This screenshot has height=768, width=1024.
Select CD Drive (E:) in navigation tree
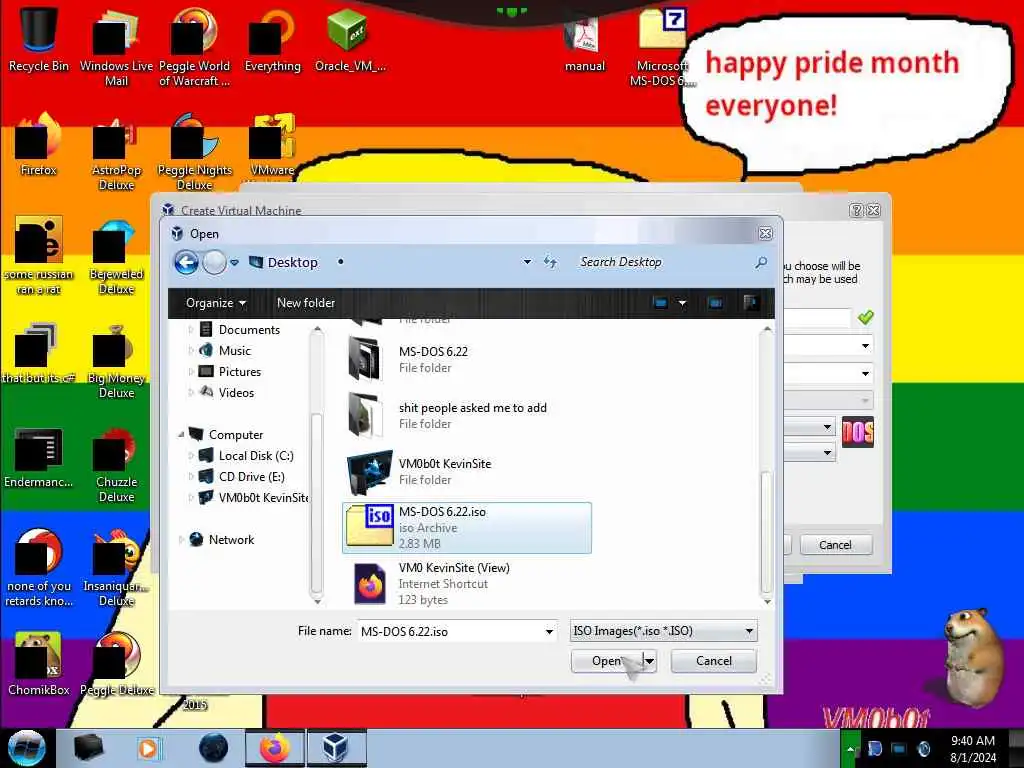251,477
